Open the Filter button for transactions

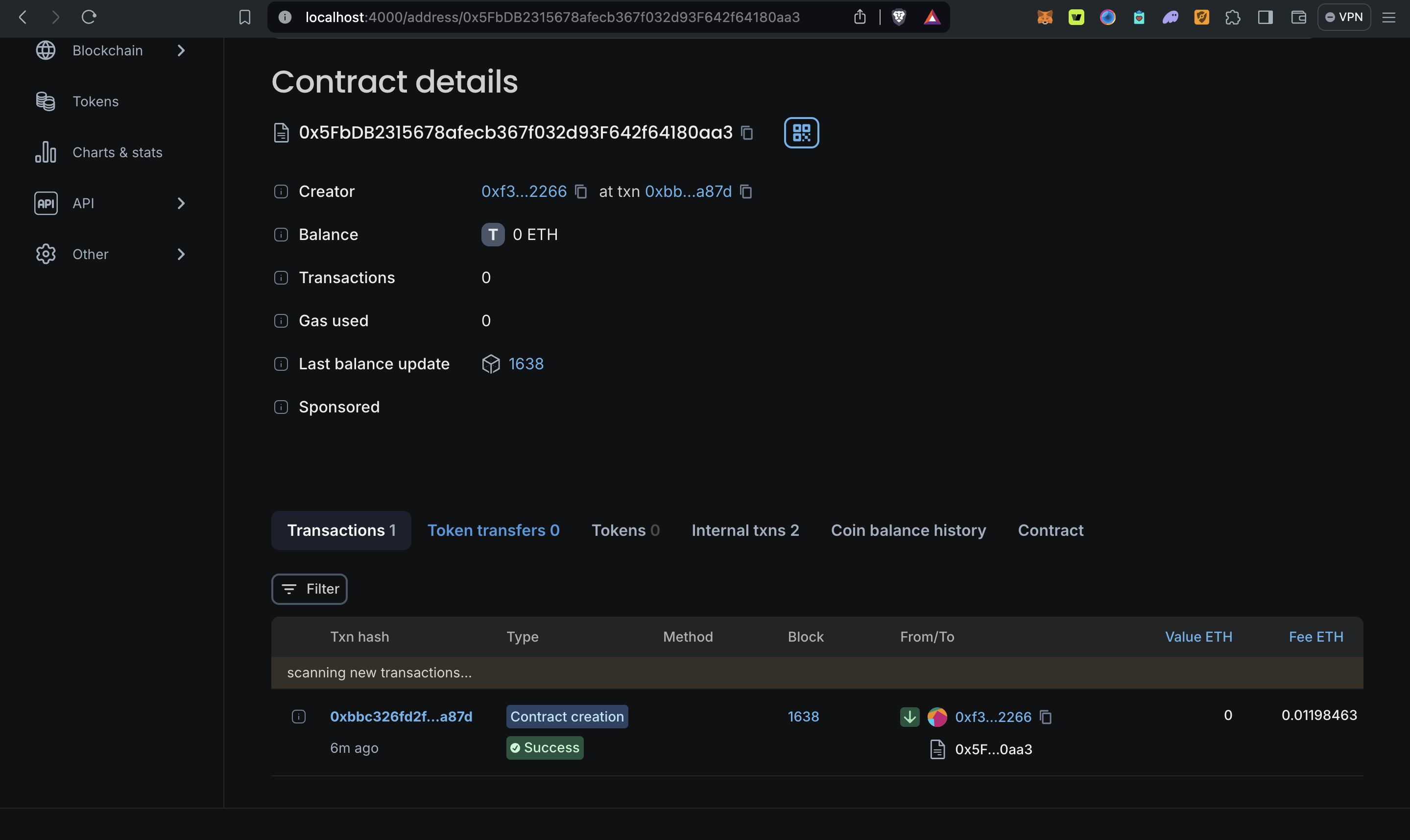coord(309,589)
